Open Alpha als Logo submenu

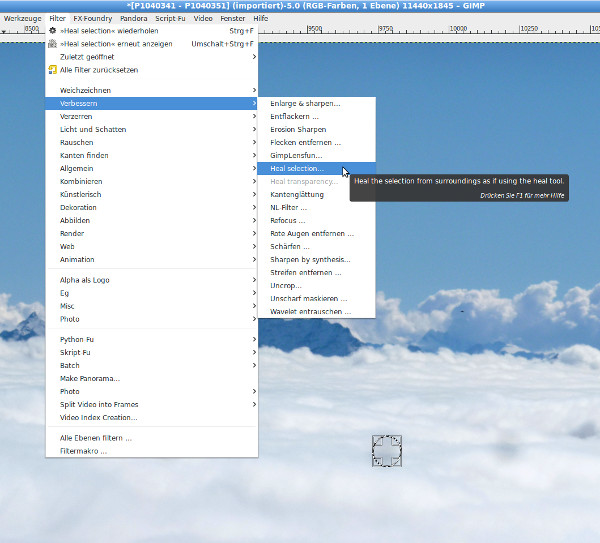(x=152, y=280)
